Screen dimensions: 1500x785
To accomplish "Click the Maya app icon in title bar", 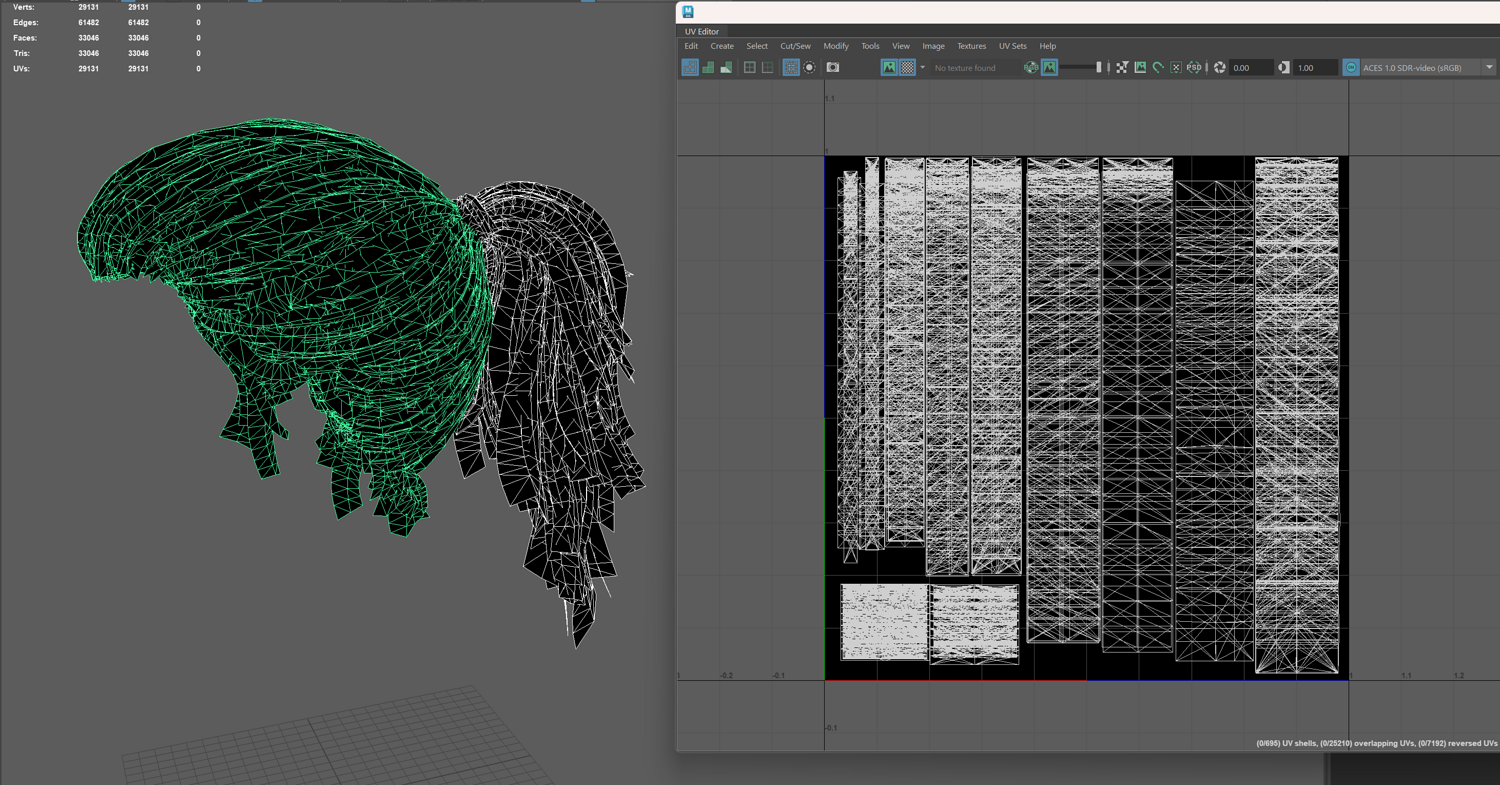I will coord(688,12).
